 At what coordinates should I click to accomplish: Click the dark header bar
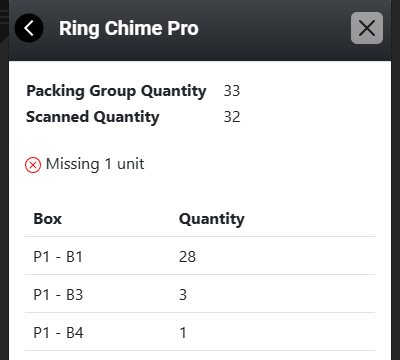pos(200,30)
